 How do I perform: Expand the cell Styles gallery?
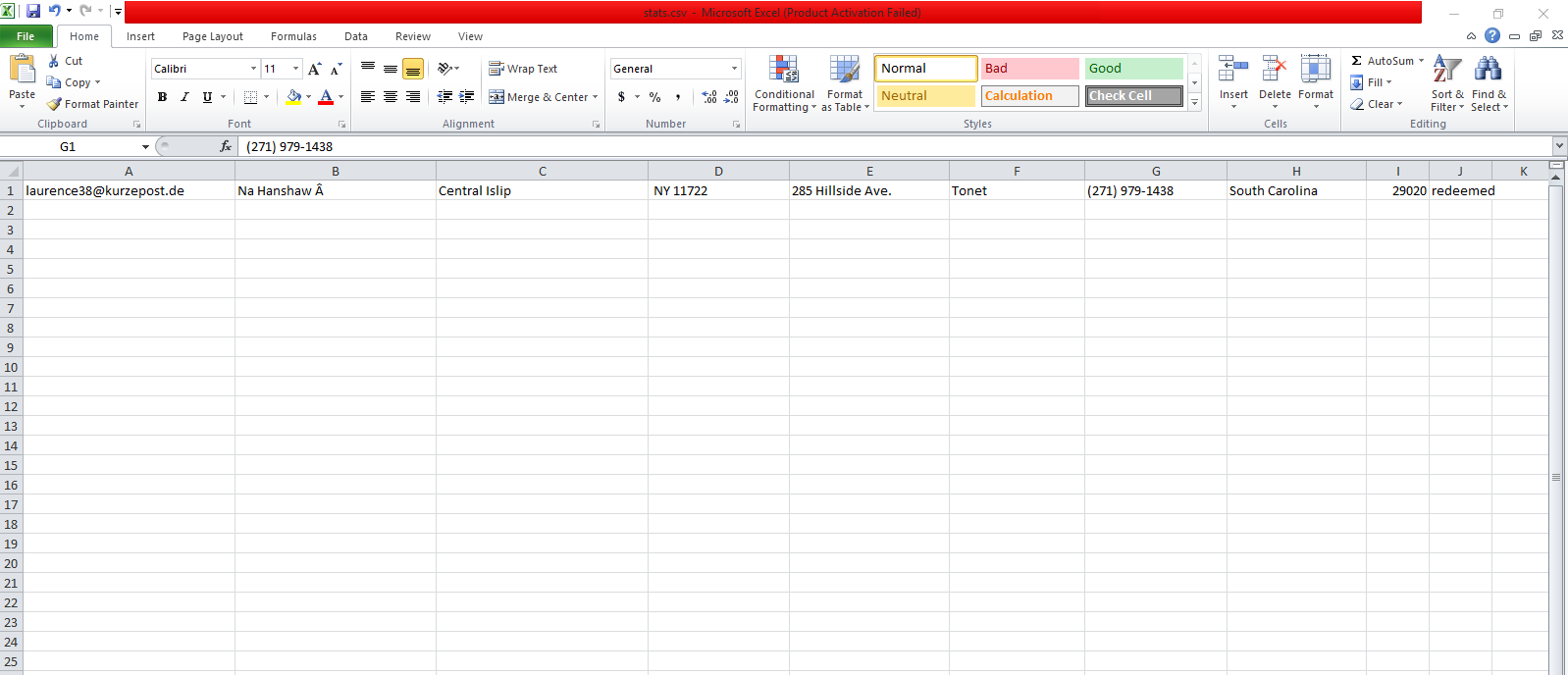1194,102
